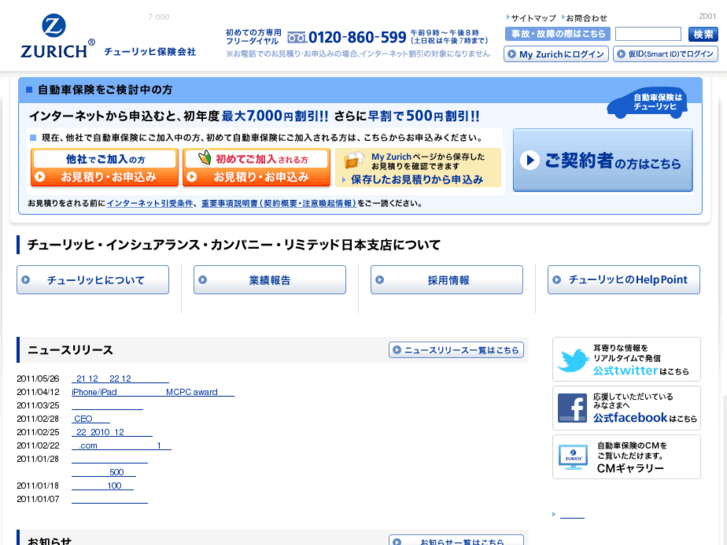Click the Twitter bird icon

click(x=573, y=360)
